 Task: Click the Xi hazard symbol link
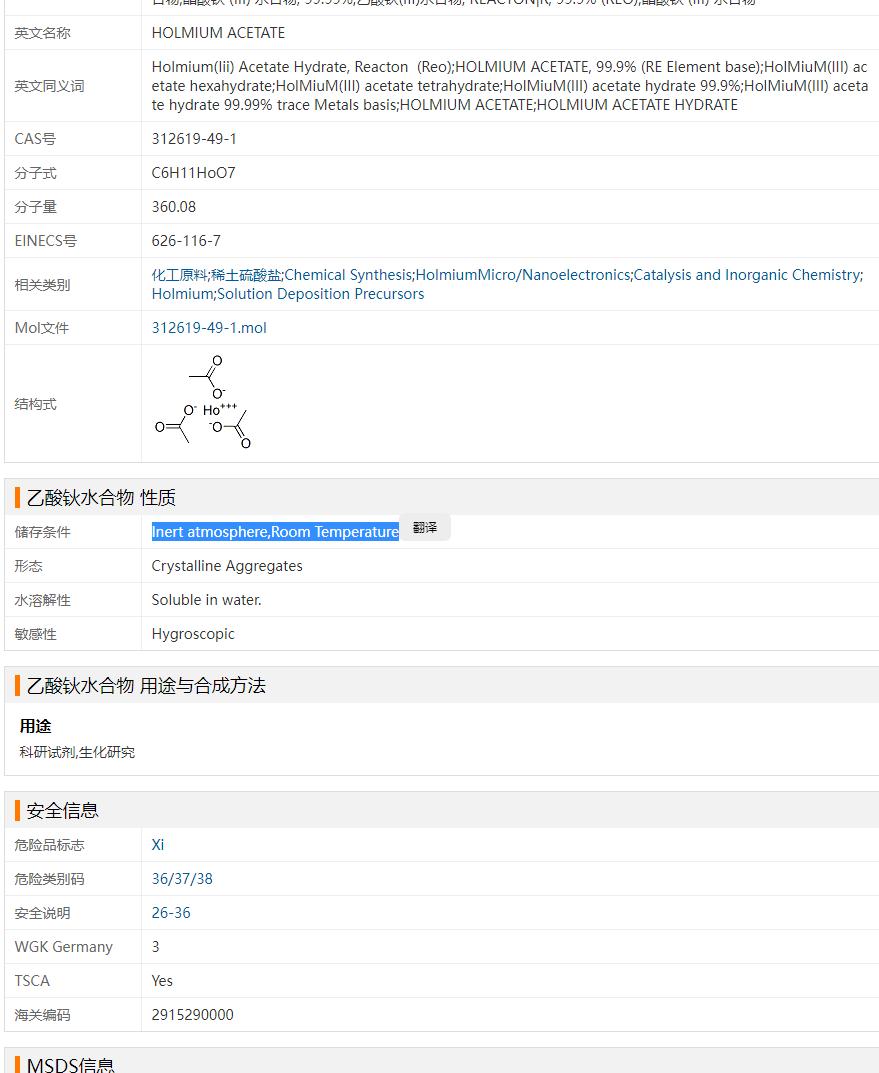pyautogui.click(x=158, y=845)
